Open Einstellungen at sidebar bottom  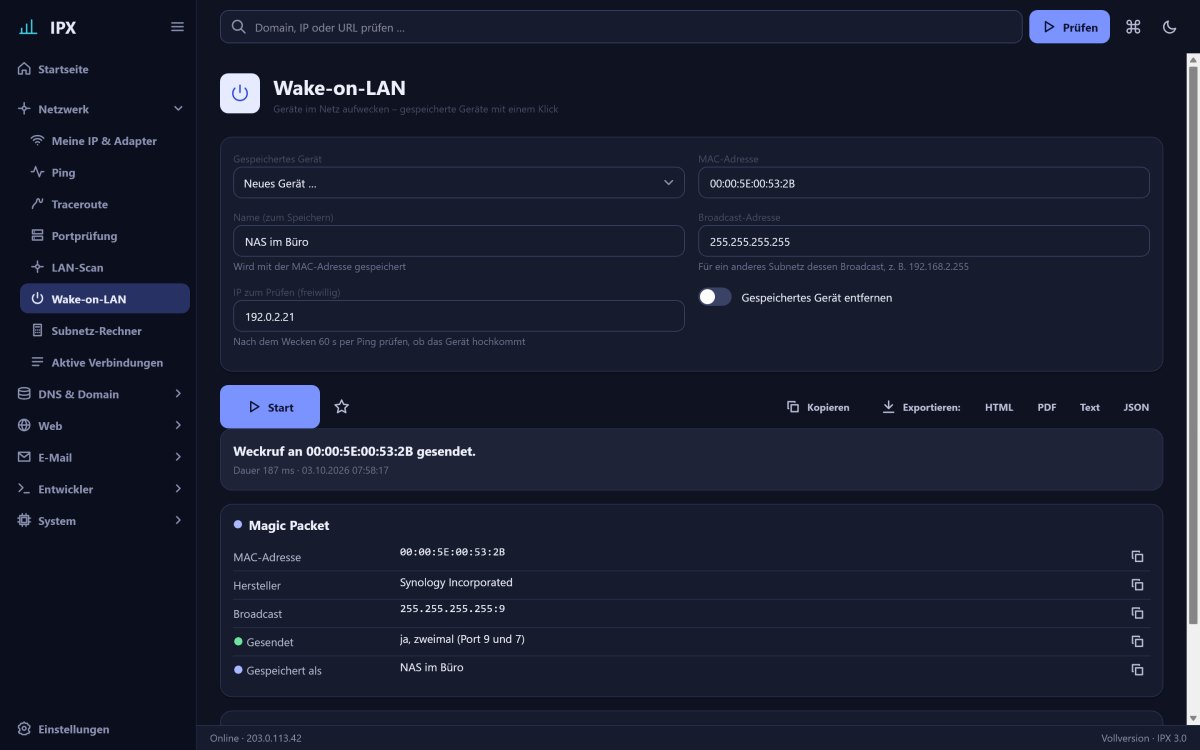point(98,729)
